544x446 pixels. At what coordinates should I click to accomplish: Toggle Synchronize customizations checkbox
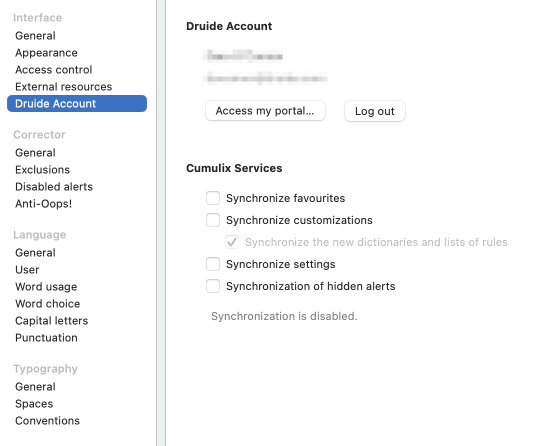tap(213, 220)
